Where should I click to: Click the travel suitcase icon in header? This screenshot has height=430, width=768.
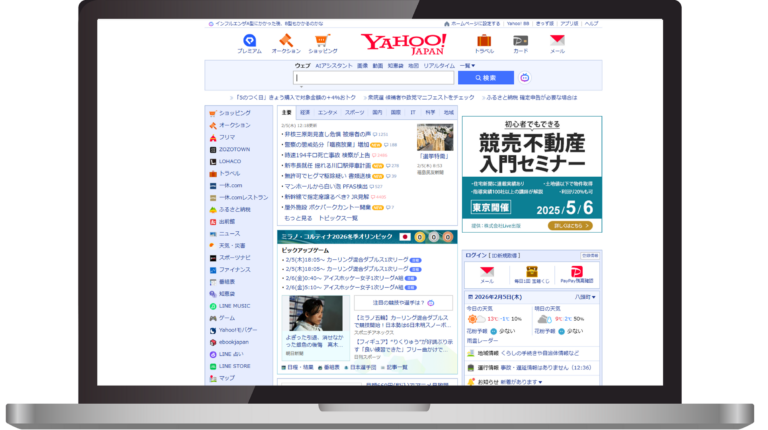pos(484,41)
